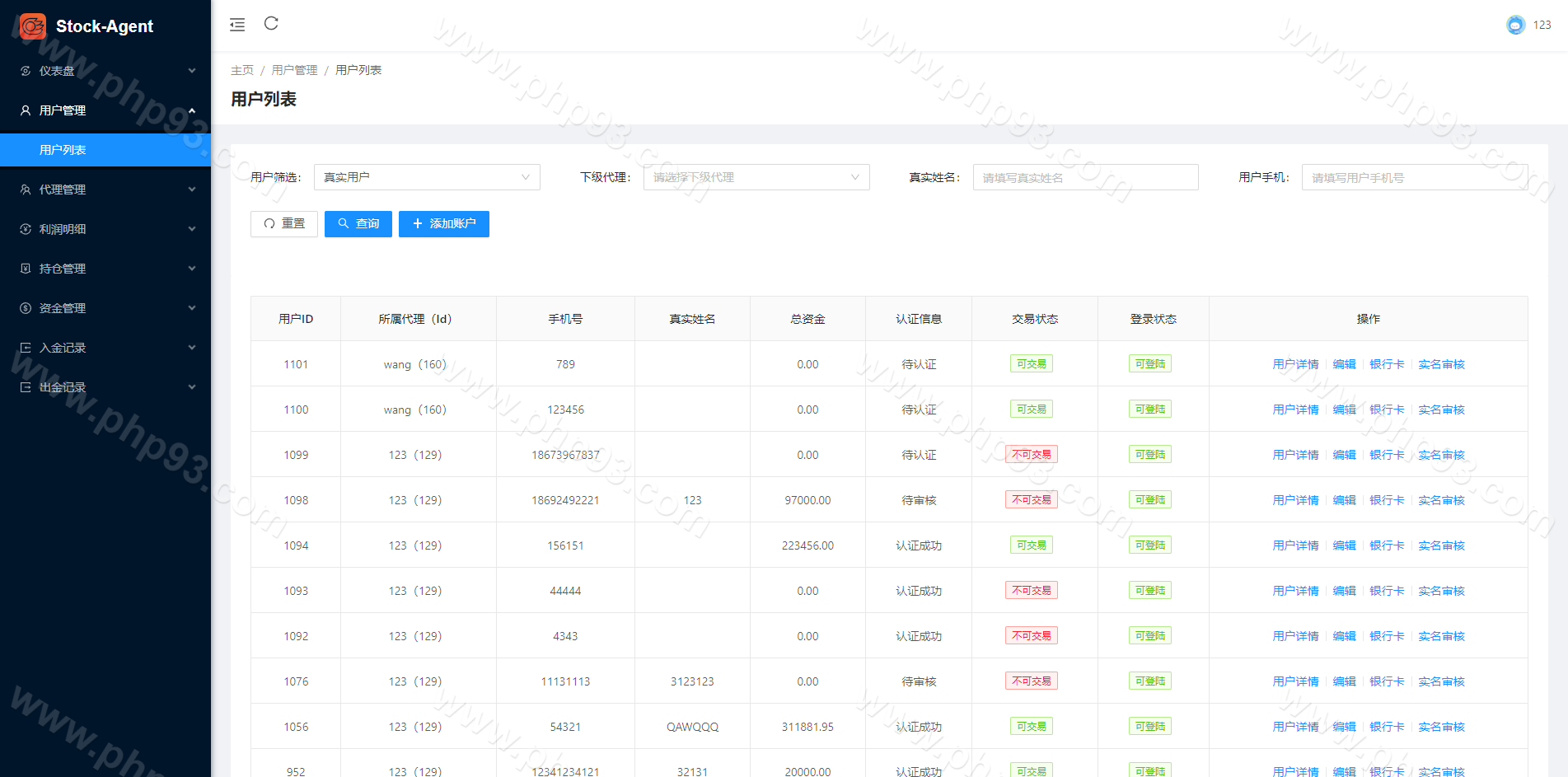The image size is (1568, 777).
Task: Click the agent management icon in sidebar
Action: coord(26,190)
